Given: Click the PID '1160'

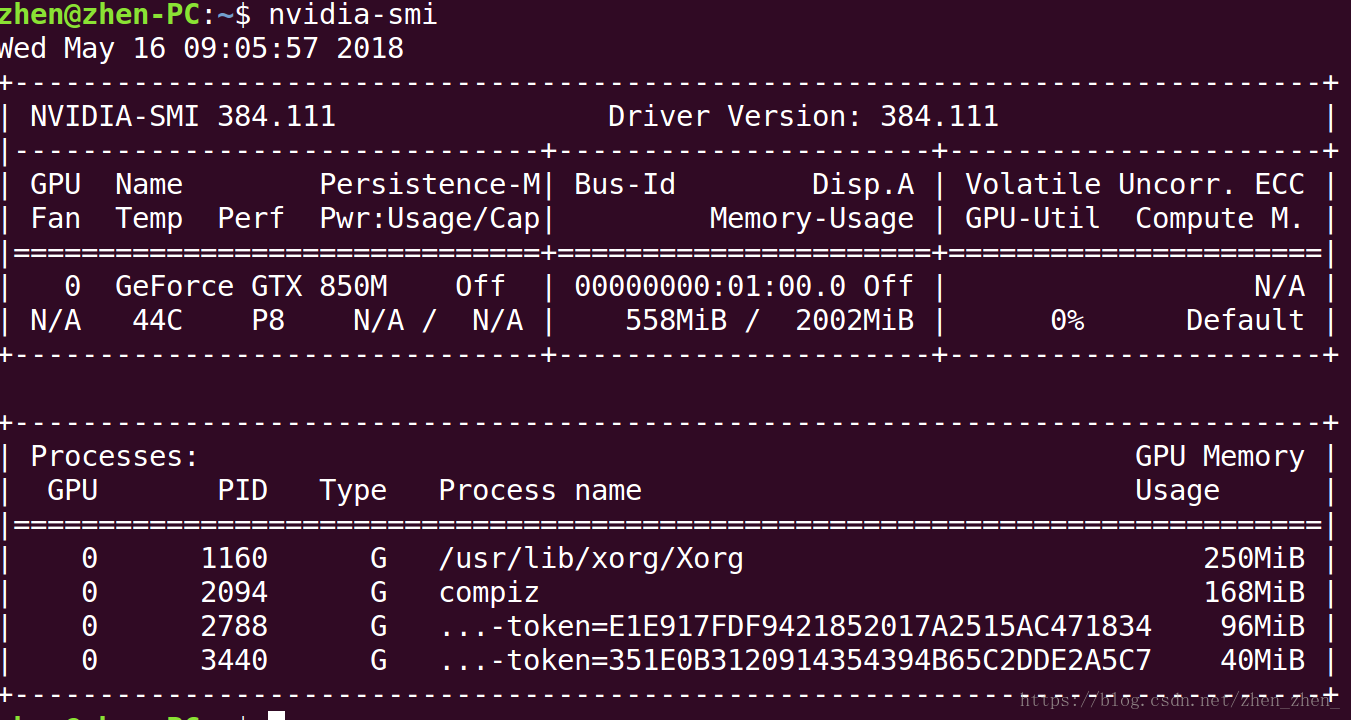Looking at the screenshot, I should coord(234,558).
